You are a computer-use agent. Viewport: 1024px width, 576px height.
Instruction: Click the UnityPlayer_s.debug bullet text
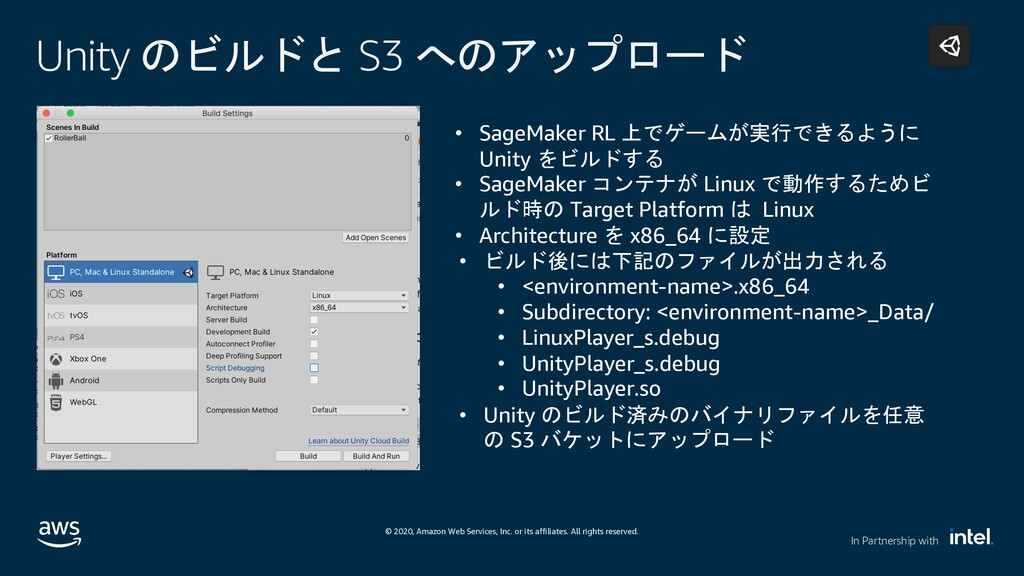click(x=620, y=363)
